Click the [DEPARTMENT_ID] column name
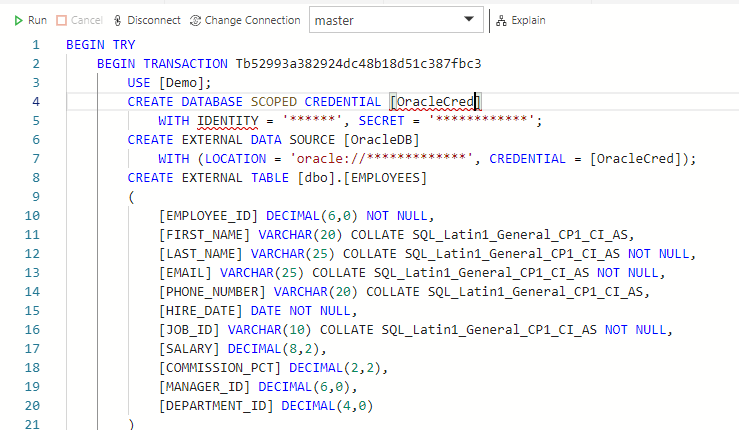 (x=217, y=405)
